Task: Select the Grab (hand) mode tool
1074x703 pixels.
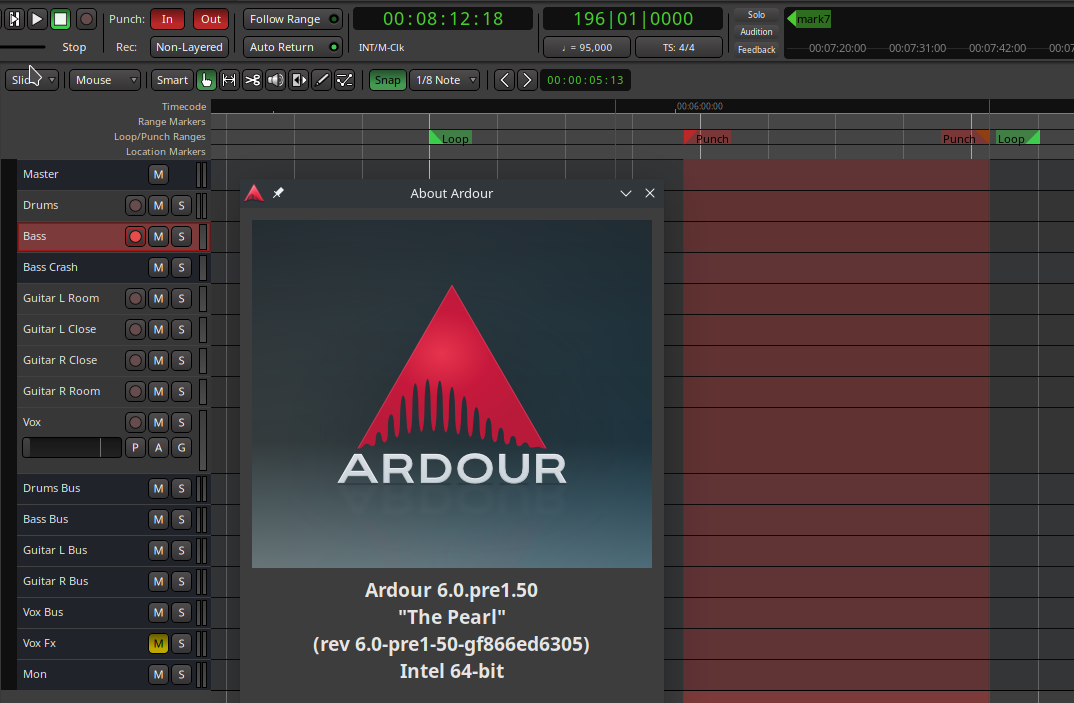Action: click(206, 80)
